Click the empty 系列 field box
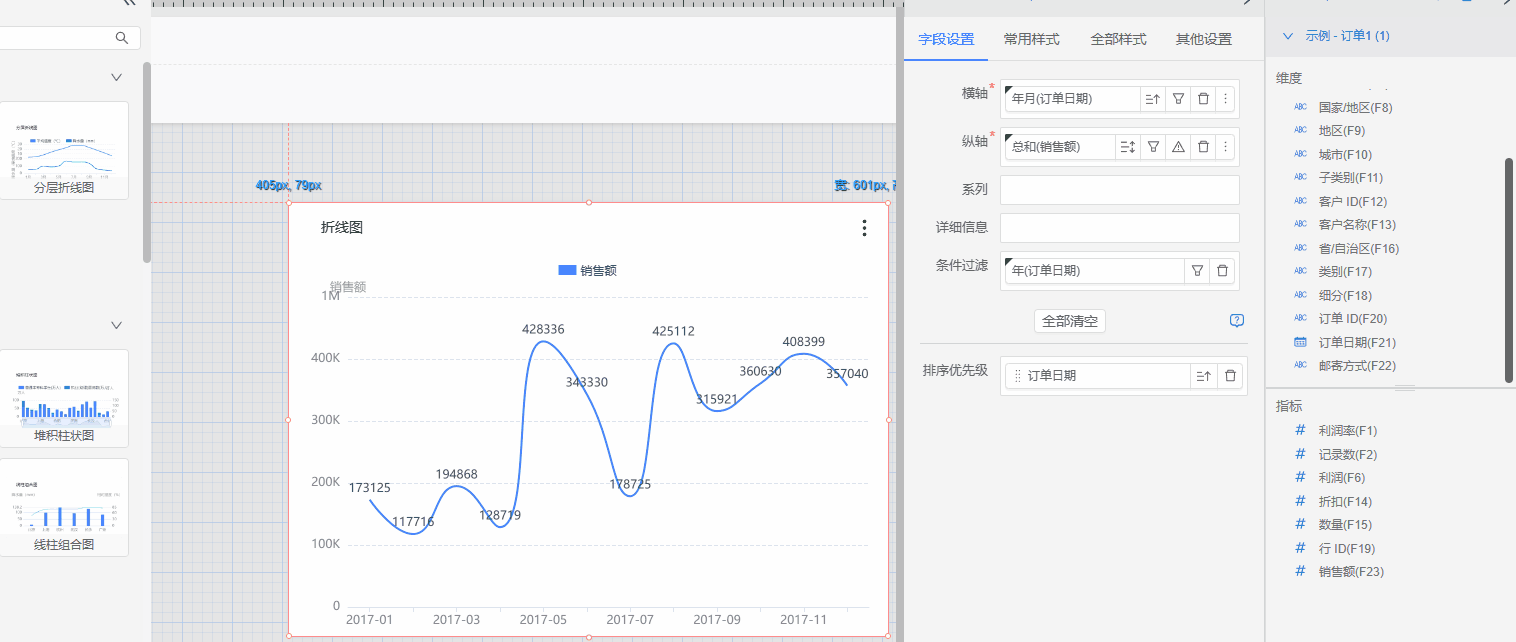Image resolution: width=1516 pixels, height=642 pixels. tap(1119, 190)
